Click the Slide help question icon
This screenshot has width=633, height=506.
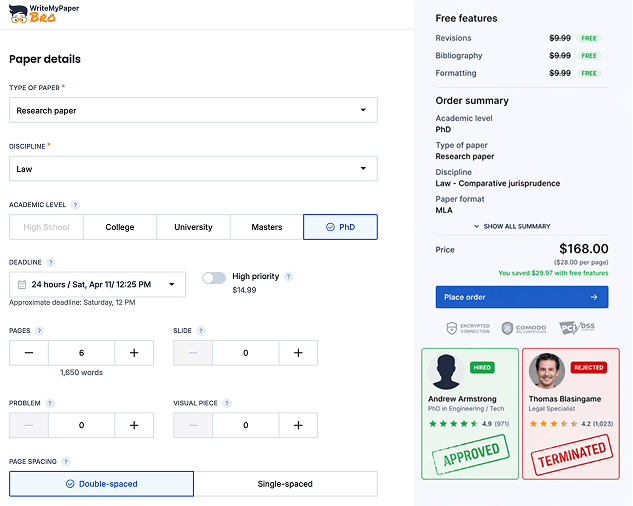pyautogui.click(x=201, y=330)
